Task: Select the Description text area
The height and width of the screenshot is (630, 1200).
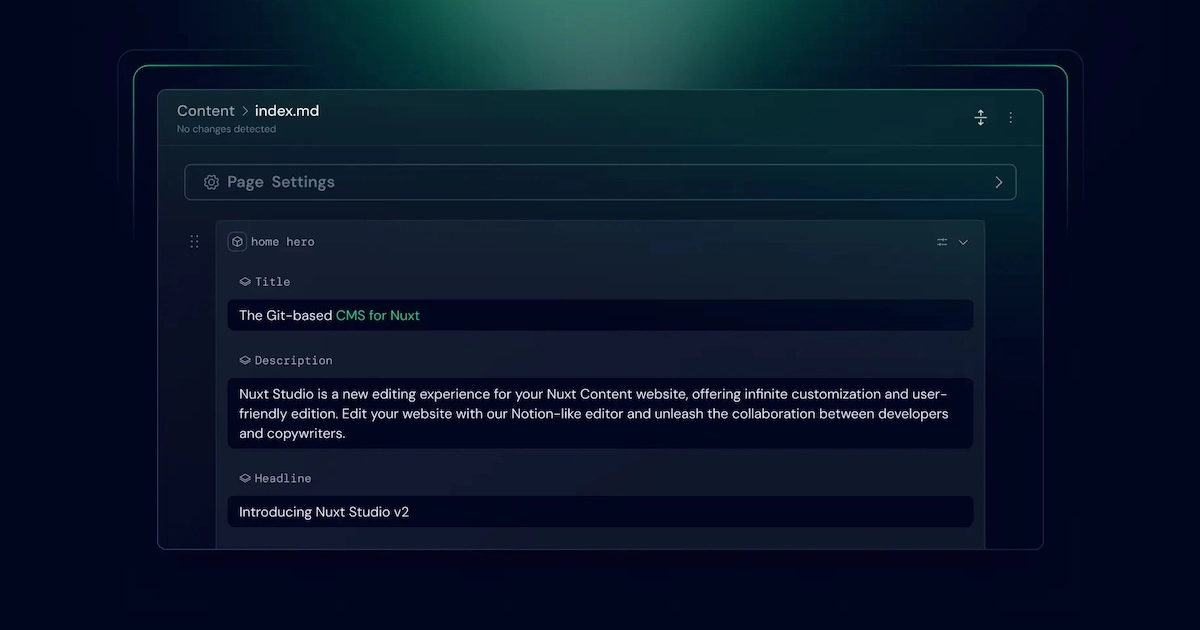Action: [600, 413]
